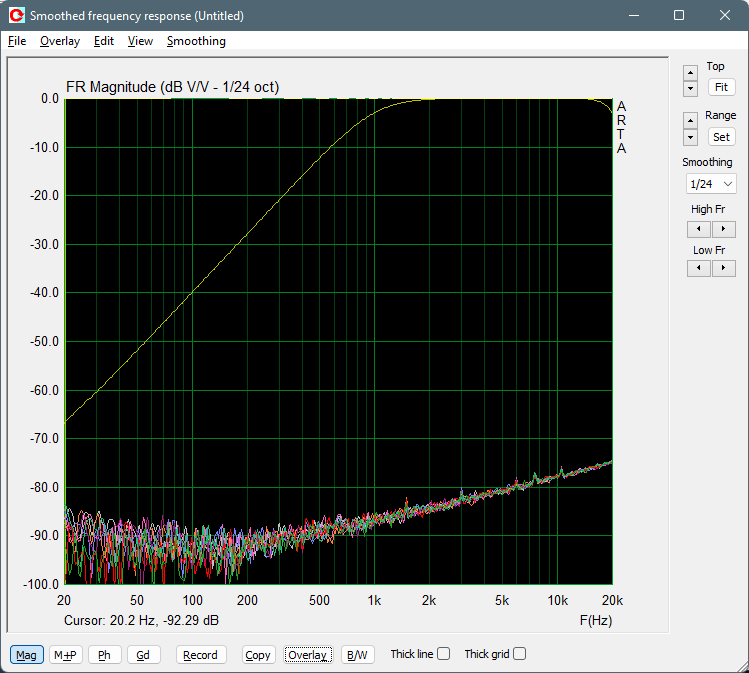Maximize the Smoothed frequency response window

coord(679,15)
